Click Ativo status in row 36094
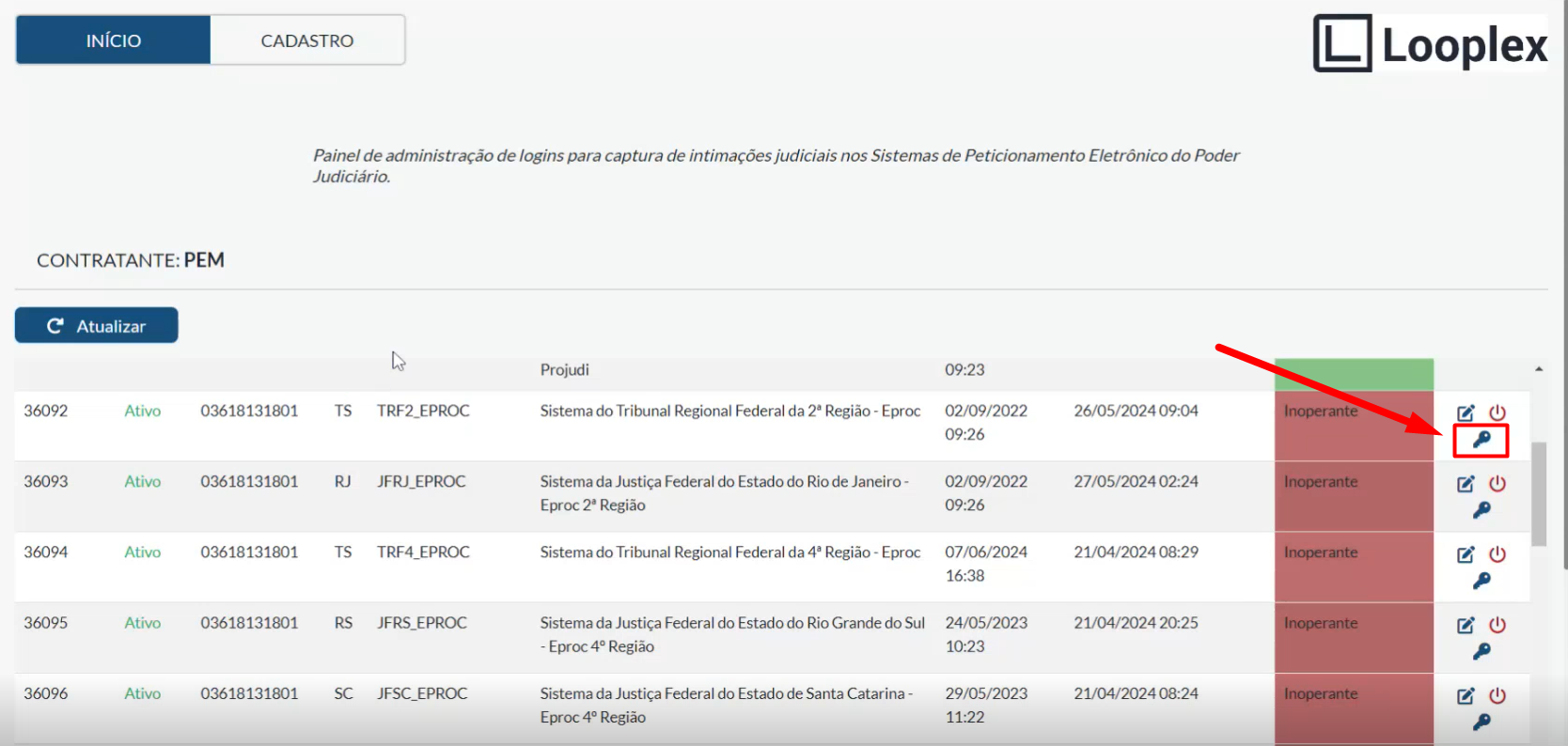The image size is (1568, 746). pyautogui.click(x=143, y=552)
